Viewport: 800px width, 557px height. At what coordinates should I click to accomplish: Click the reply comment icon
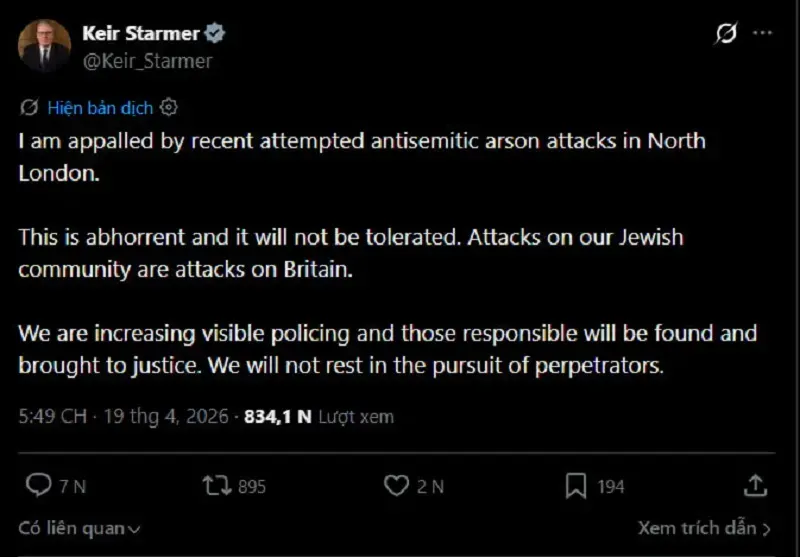[38, 486]
